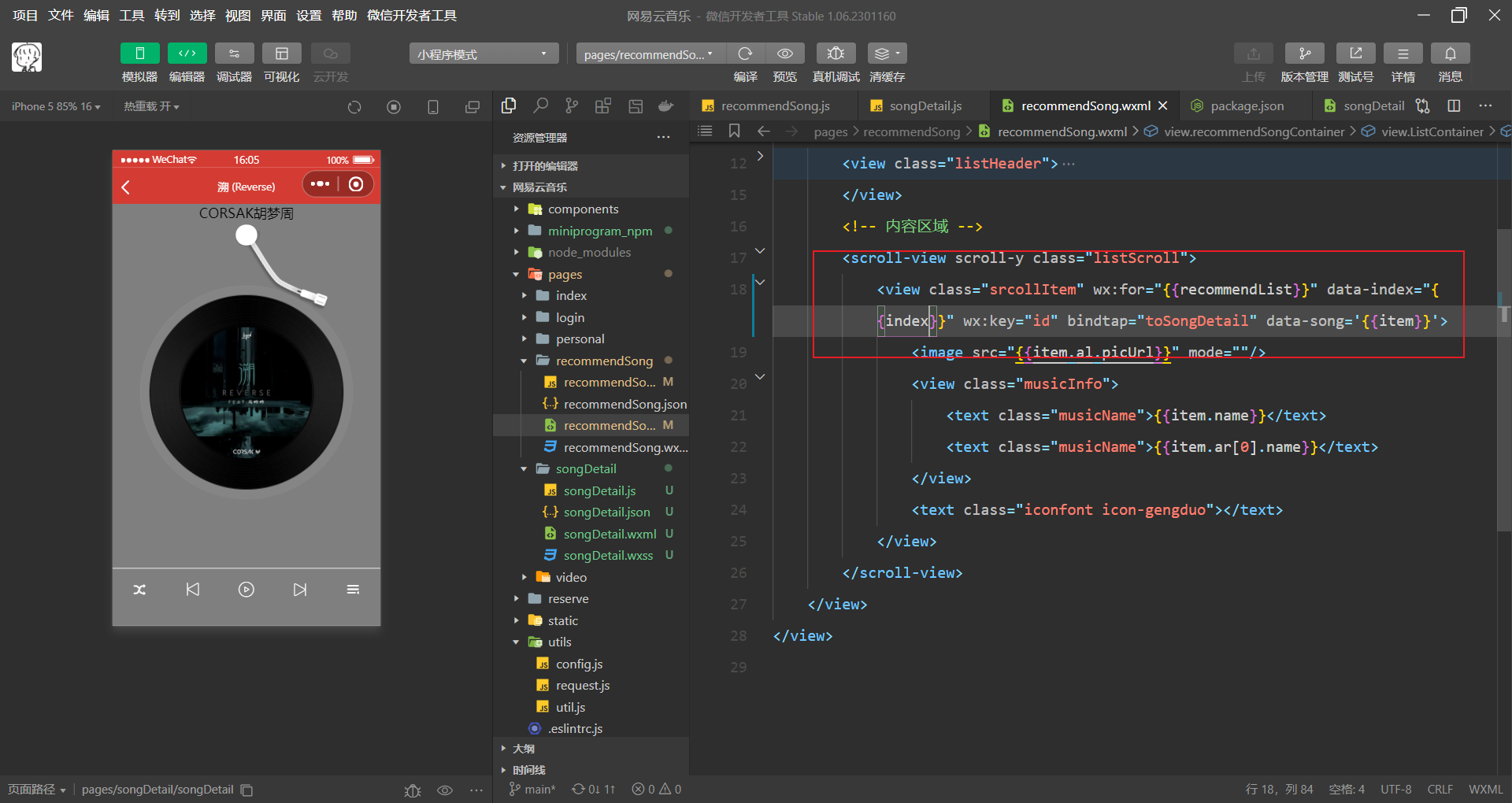
Task: Go back with the editor arrow
Action: tap(763, 131)
